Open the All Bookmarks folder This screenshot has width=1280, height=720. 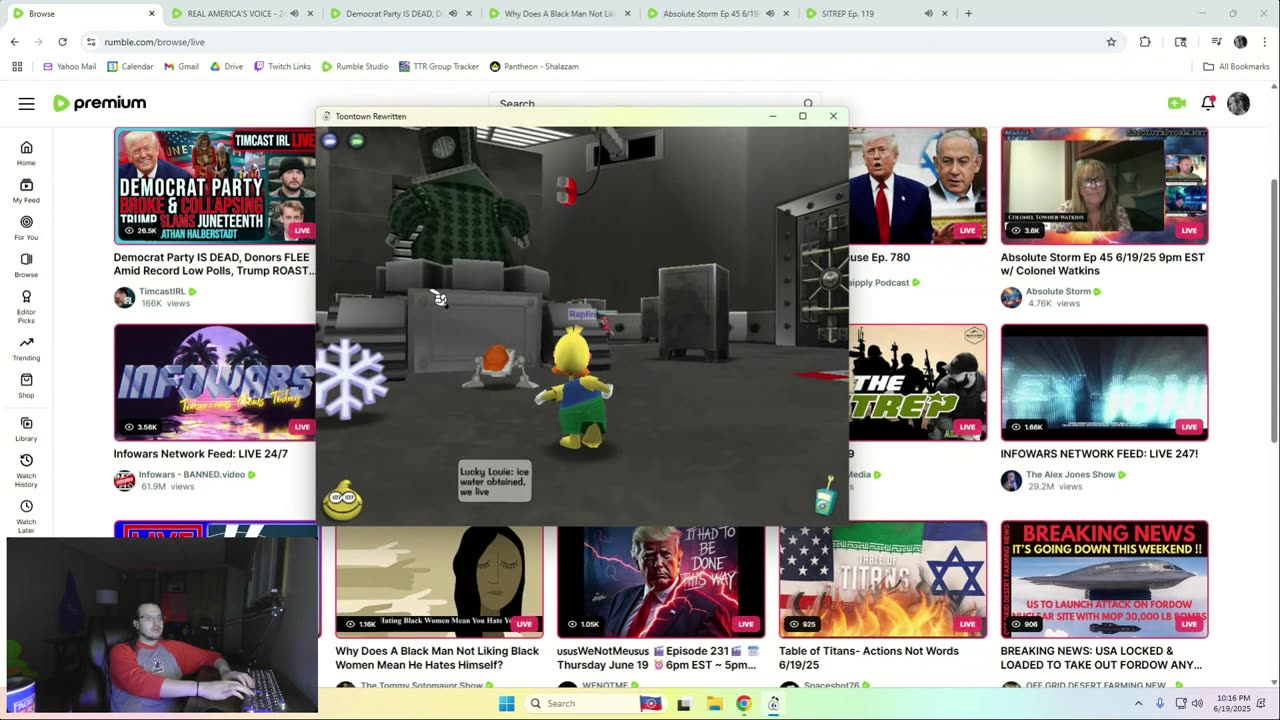1236,66
